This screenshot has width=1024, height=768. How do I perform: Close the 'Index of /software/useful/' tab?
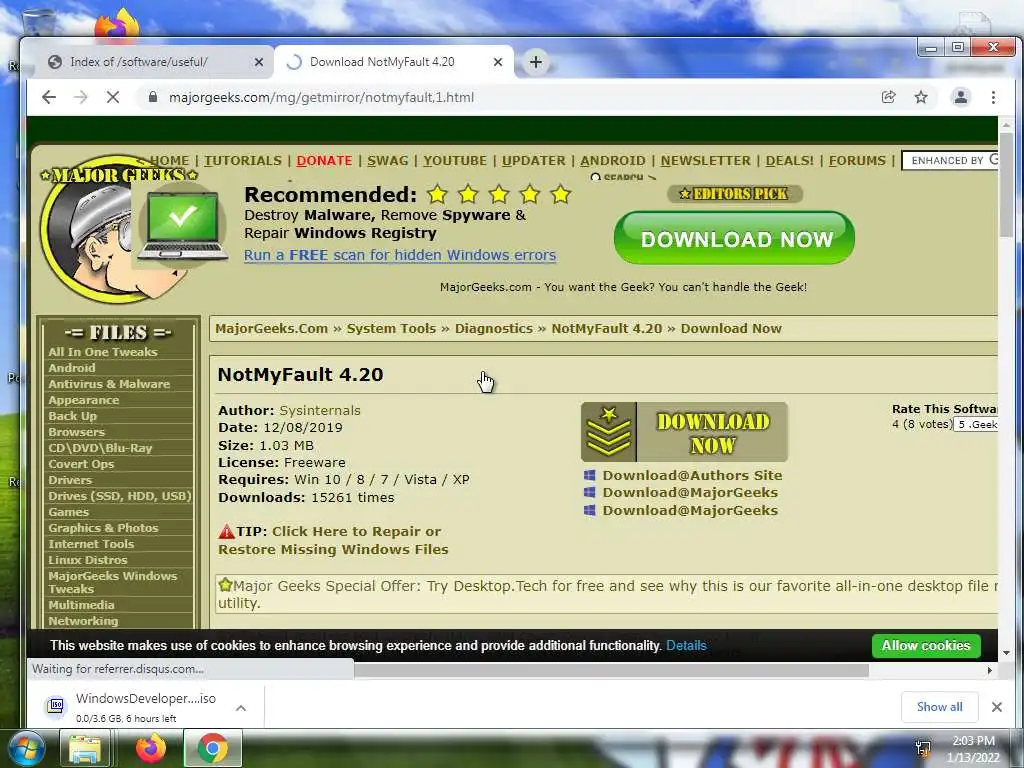coord(259,62)
